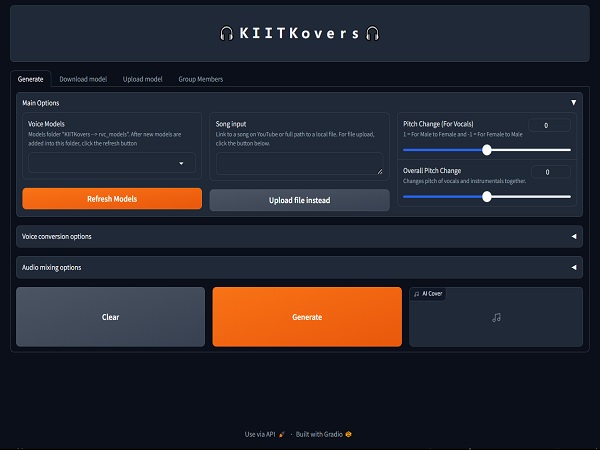Click the Gradio logo icon in the footer

tap(348, 434)
